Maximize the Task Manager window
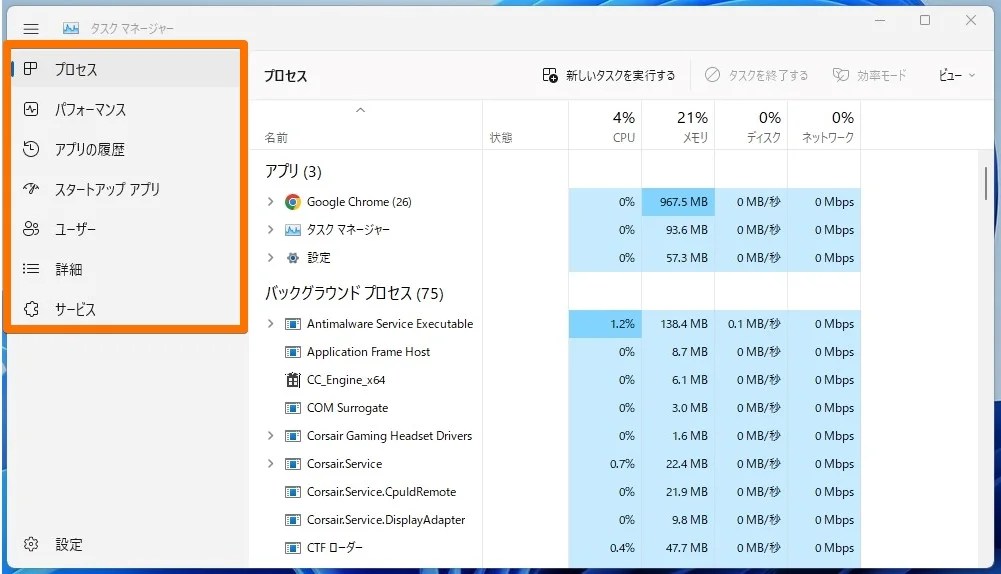Image resolution: width=1001 pixels, height=574 pixels. [x=924, y=20]
